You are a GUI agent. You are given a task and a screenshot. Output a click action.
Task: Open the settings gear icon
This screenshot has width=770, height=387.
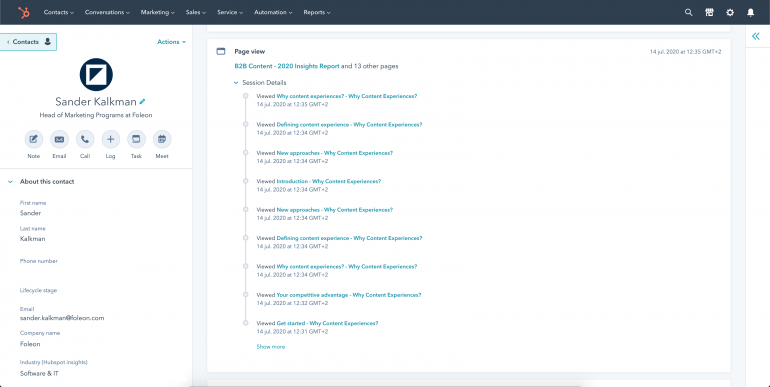coord(730,13)
